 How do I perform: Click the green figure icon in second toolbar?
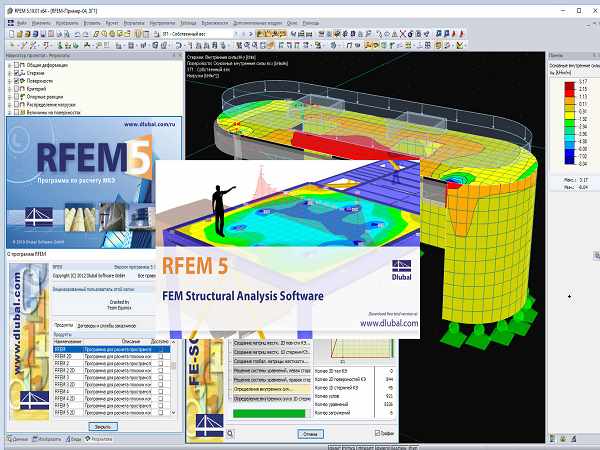pyautogui.click(x=60, y=45)
